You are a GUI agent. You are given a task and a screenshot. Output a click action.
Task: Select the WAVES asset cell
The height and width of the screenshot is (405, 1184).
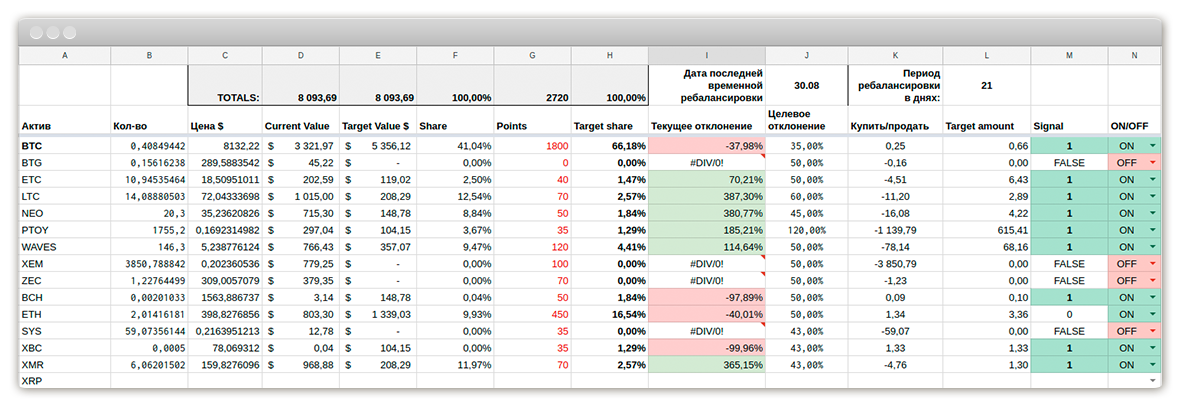(65, 246)
